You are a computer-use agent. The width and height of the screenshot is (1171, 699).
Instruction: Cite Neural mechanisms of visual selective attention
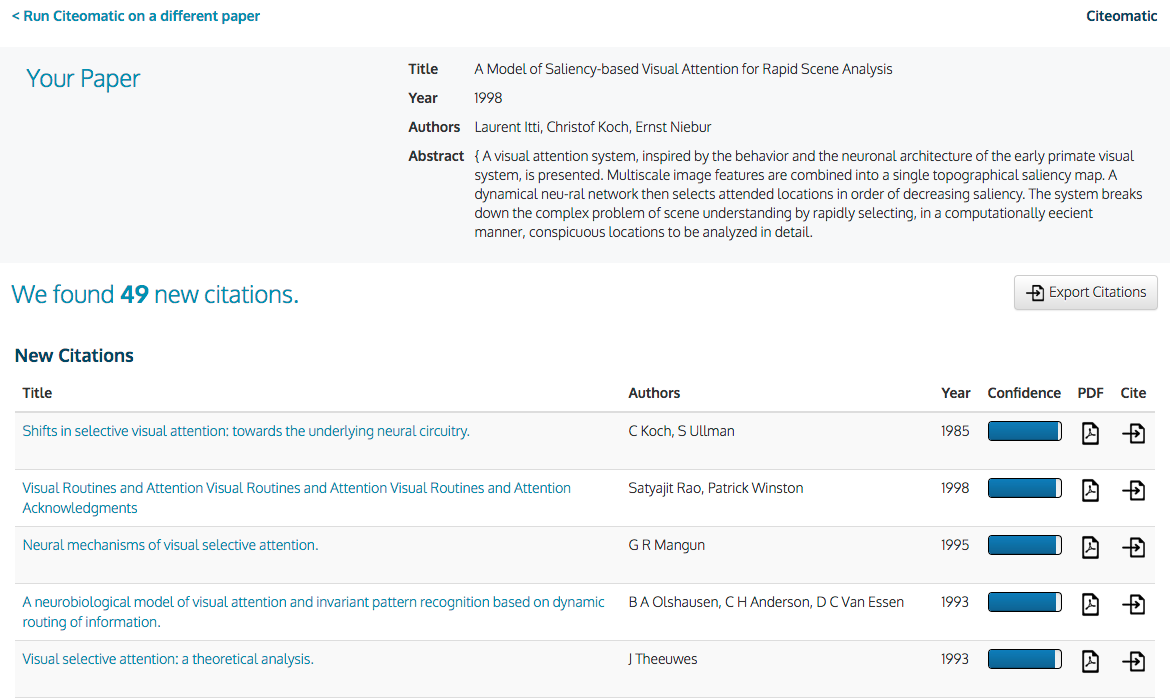point(1133,547)
